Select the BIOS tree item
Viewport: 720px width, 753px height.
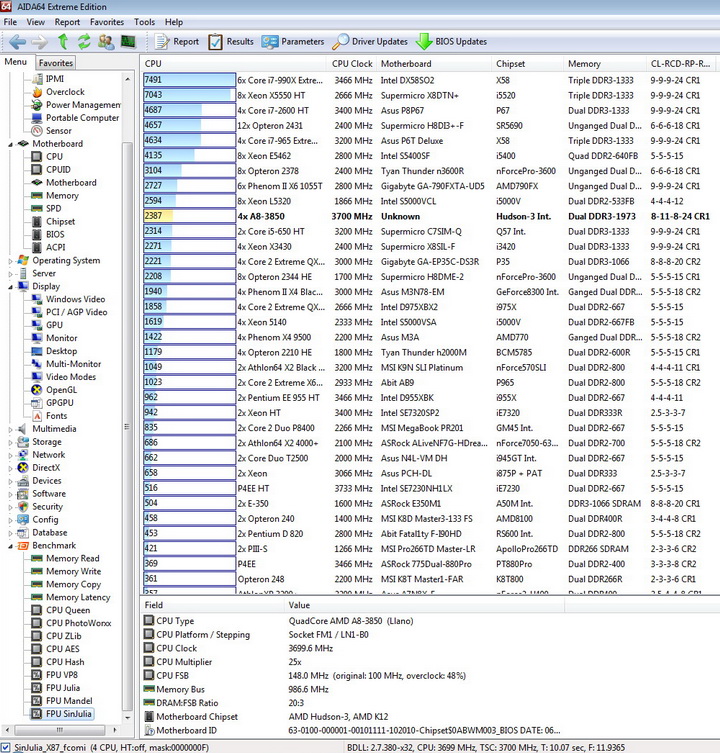click(55, 234)
